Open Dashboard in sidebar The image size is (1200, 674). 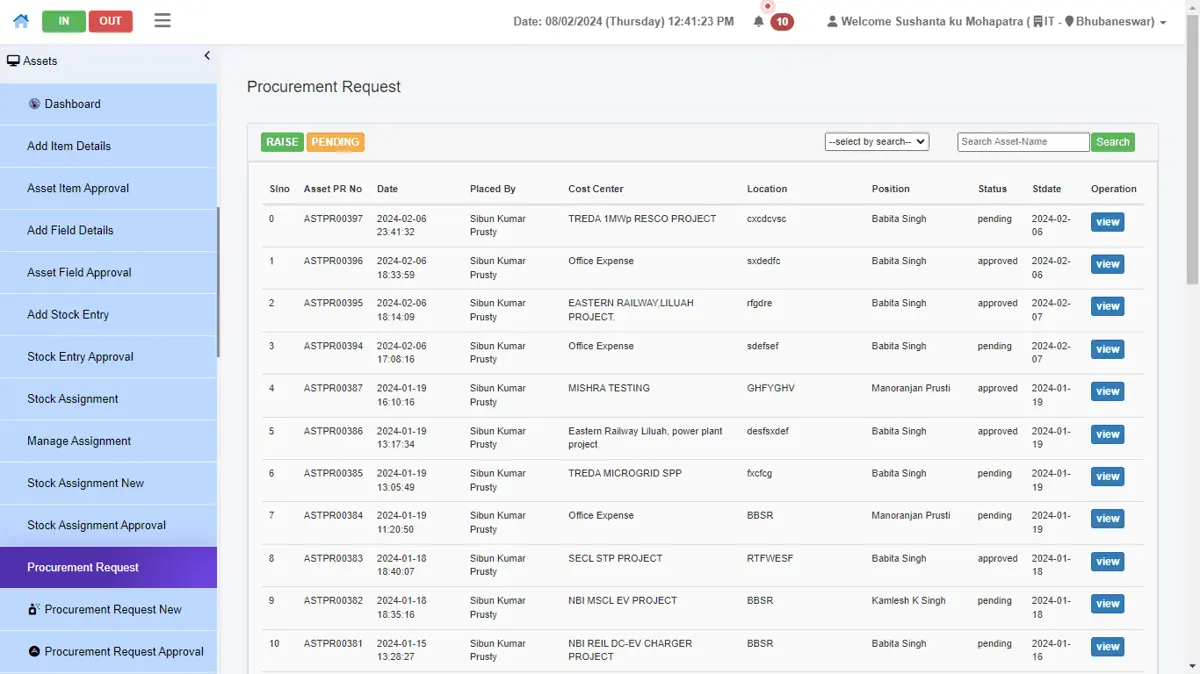108,104
